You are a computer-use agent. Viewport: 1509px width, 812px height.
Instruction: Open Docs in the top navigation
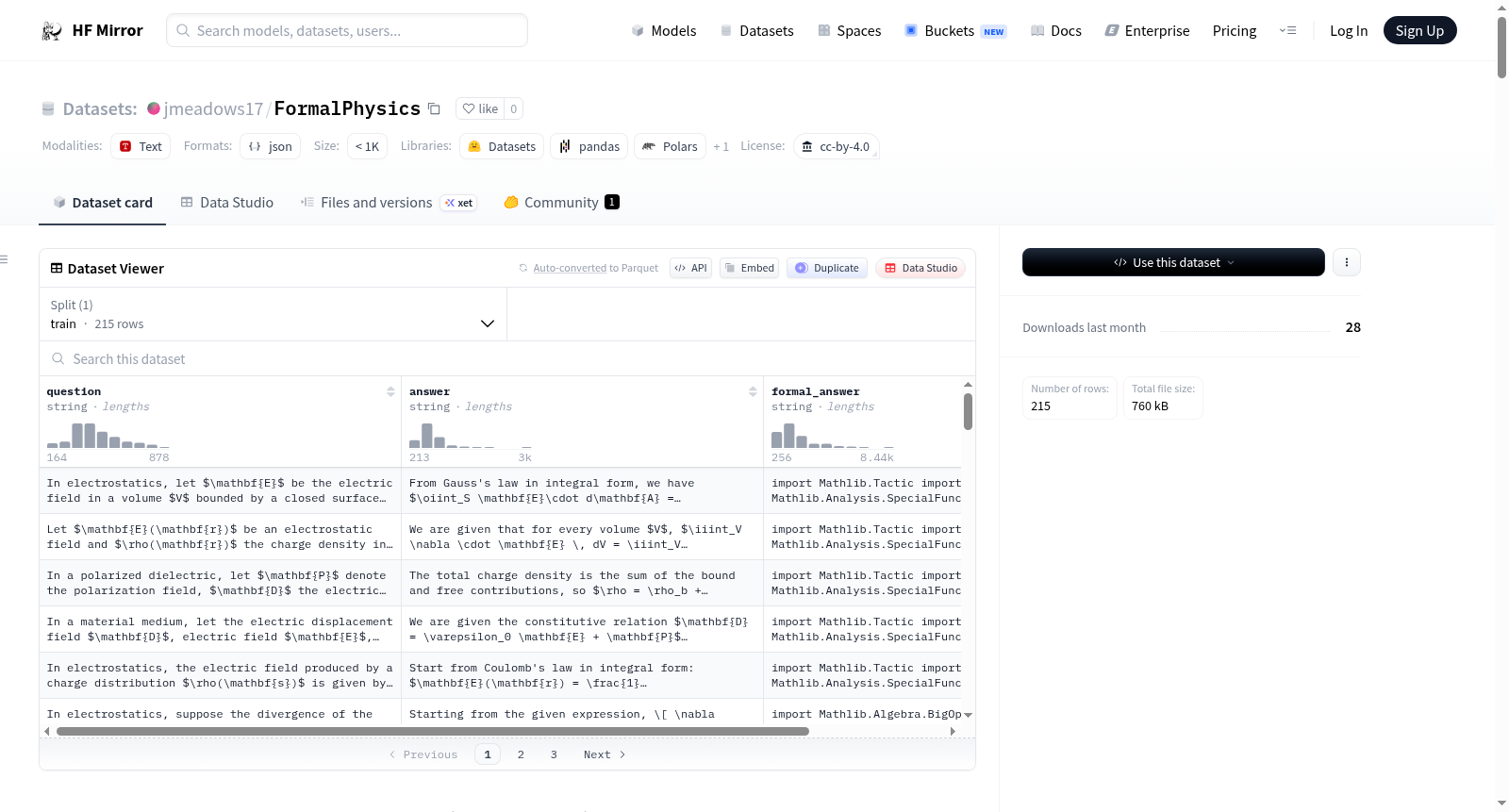point(1056,30)
